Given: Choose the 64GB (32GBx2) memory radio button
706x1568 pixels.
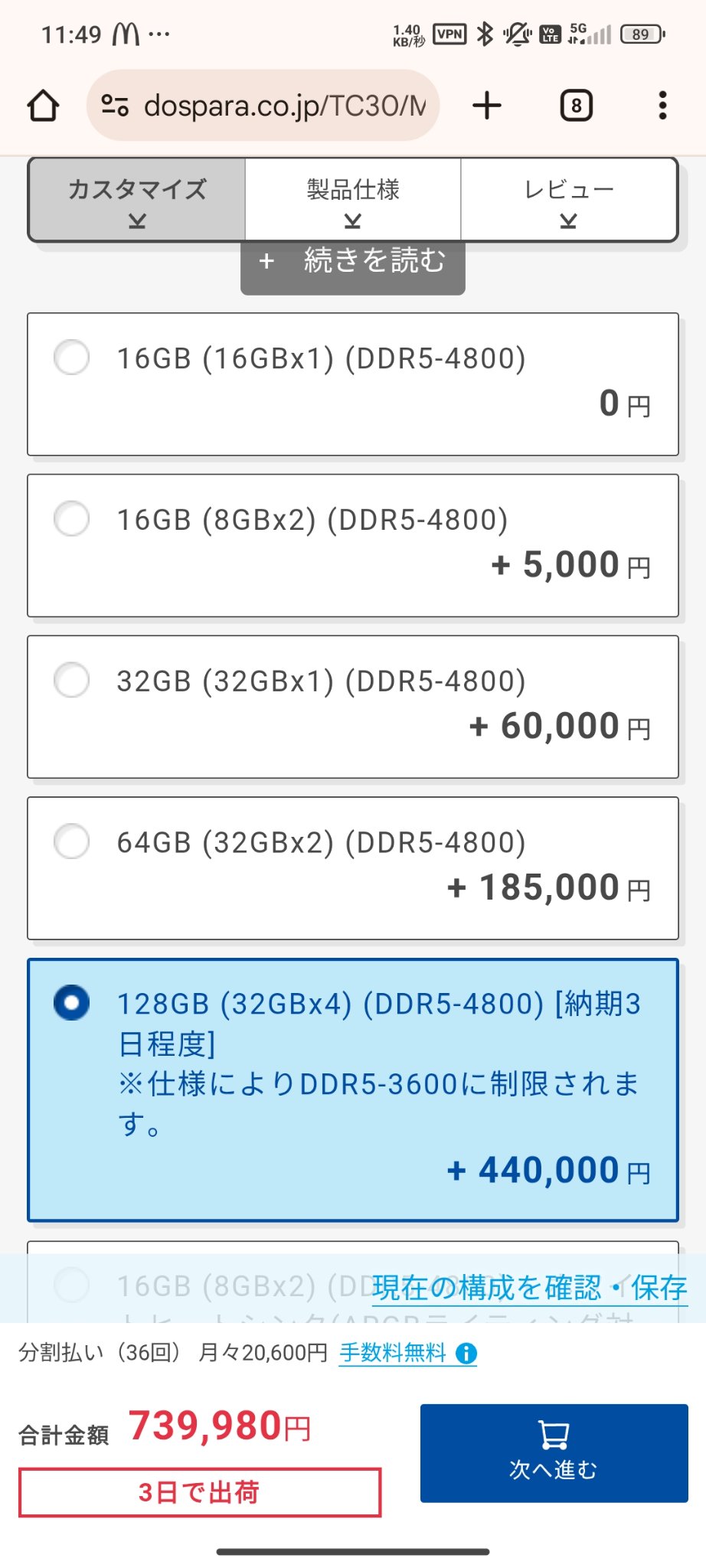Looking at the screenshot, I should tap(72, 841).
